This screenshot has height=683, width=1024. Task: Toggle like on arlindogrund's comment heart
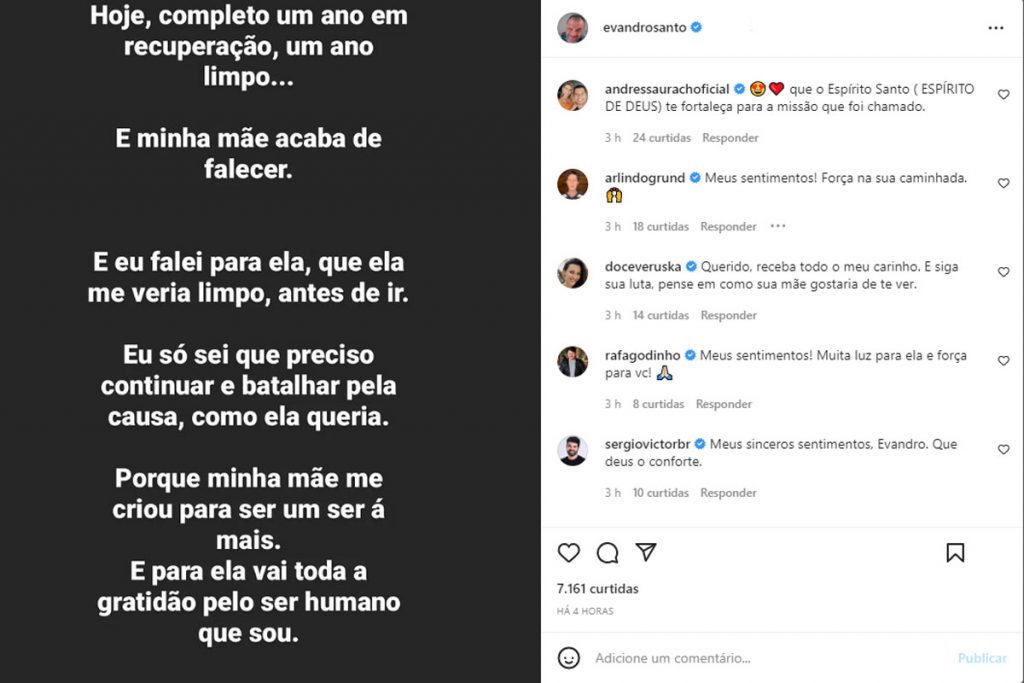pyautogui.click(x=1003, y=183)
